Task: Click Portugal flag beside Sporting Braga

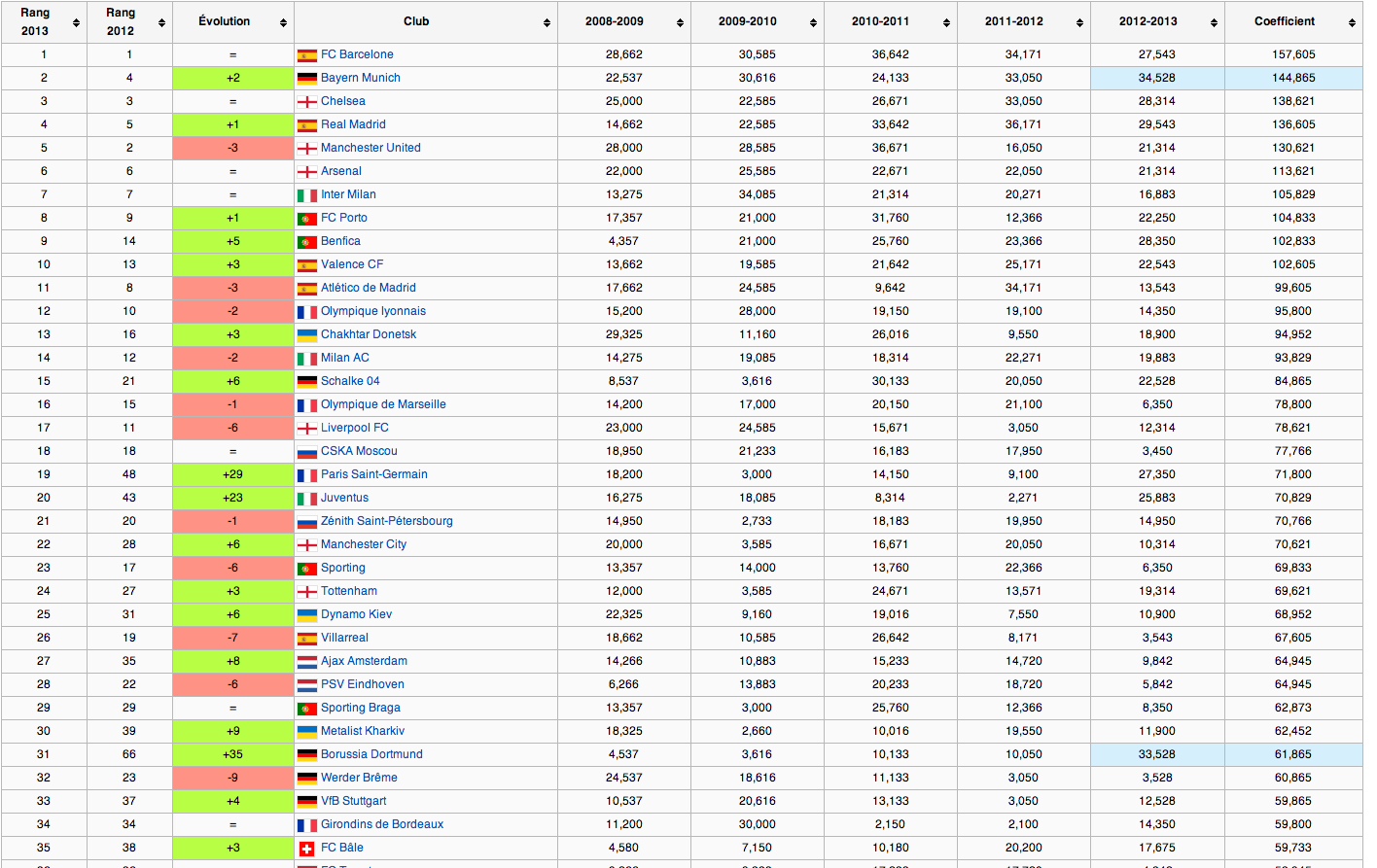Action: (x=307, y=709)
